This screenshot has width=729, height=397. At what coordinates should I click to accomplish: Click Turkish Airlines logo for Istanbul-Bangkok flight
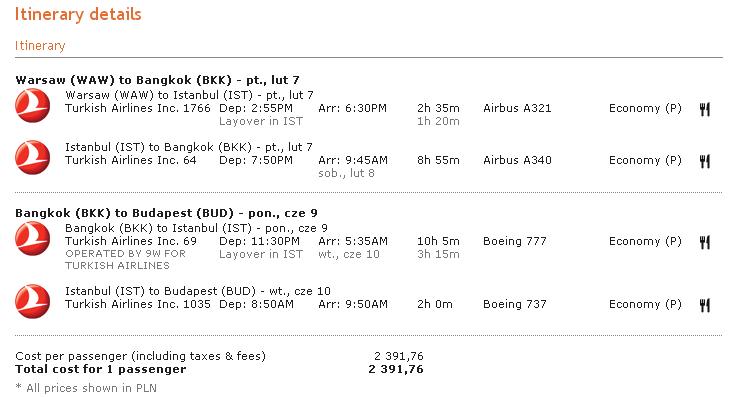[x=33, y=158]
